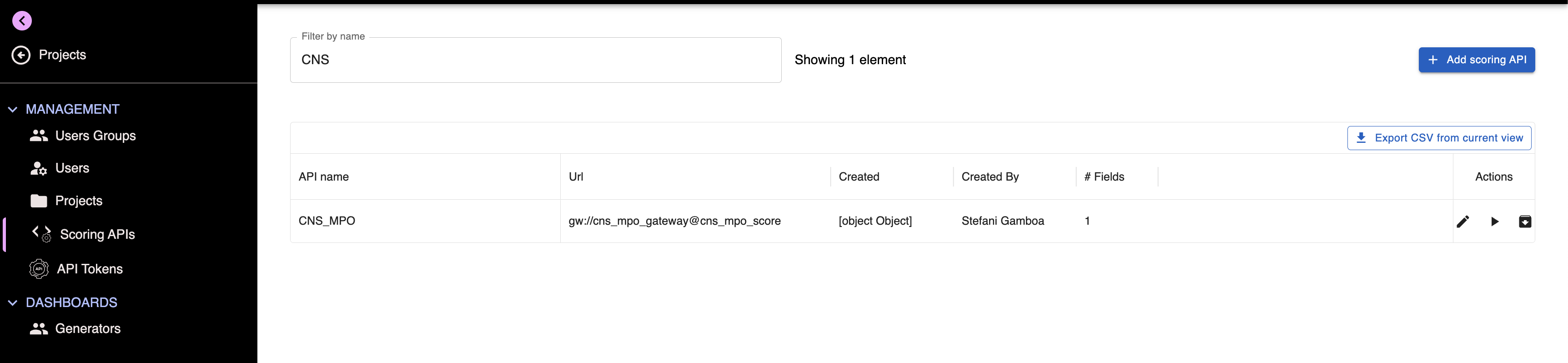Focus the Filter by name field
This screenshot has height=363, width=1568.
(x=535, y=60)
